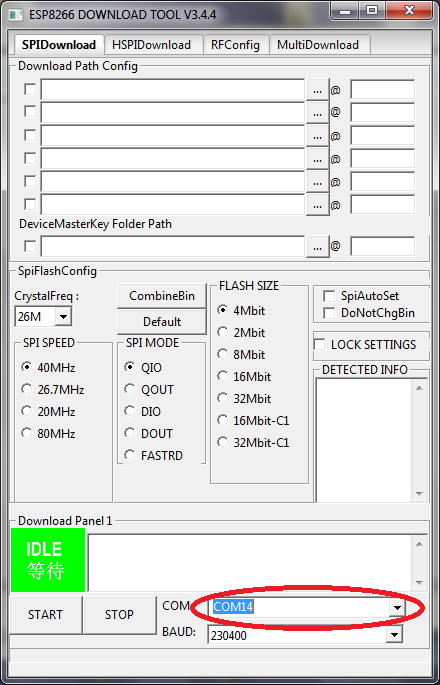Viewport: 440px width, 685px height.
Task: Expand the COM port dropdown arrow
Action: pyautogui.click(x=397, y=608)
